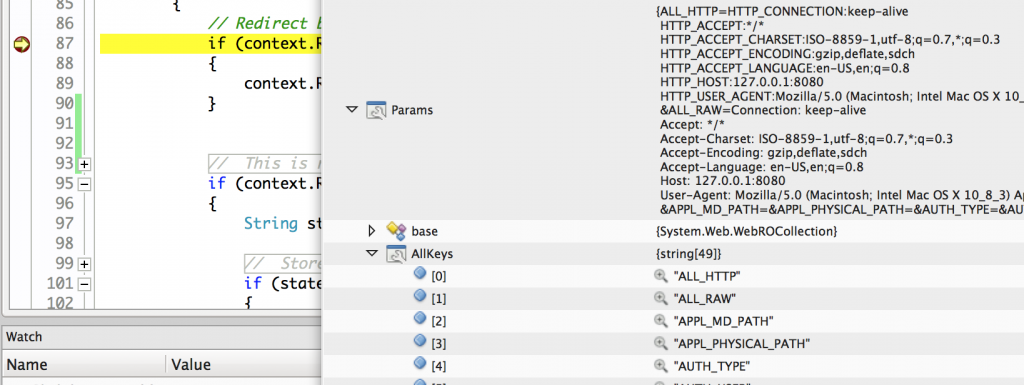The image size is (1024, 385).
Task: Collapse the code block at line 101
Action: (84, 285)
